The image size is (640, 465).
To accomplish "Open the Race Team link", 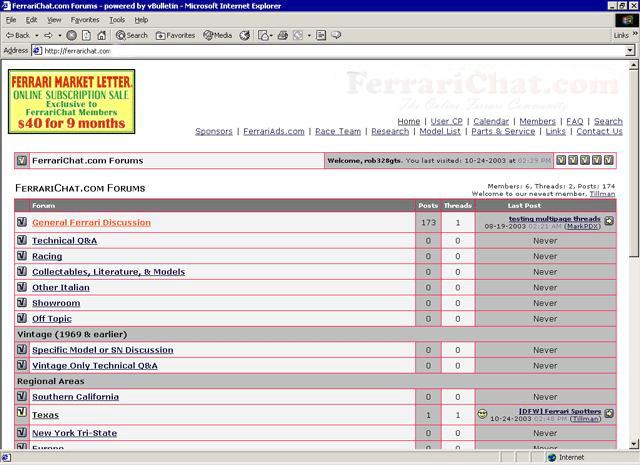I will 338,131.
